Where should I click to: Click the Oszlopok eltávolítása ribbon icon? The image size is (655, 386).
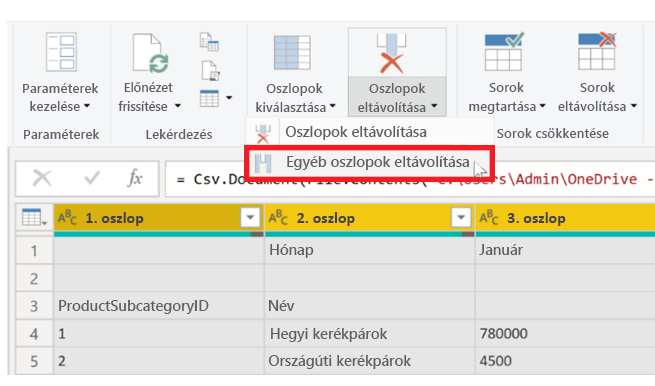coord(391,53)
